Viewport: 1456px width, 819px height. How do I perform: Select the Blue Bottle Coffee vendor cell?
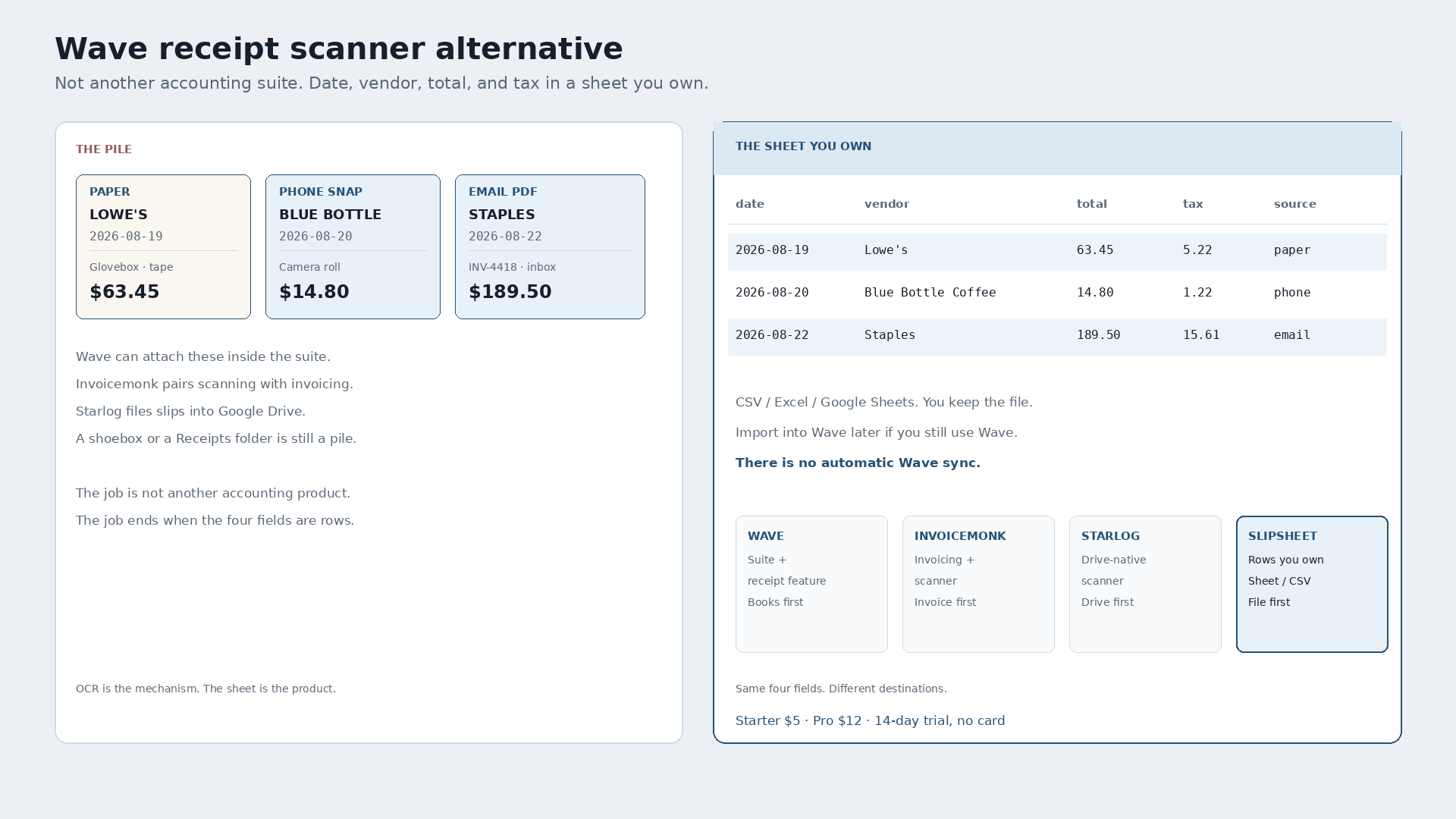click(x=930, y=293)
